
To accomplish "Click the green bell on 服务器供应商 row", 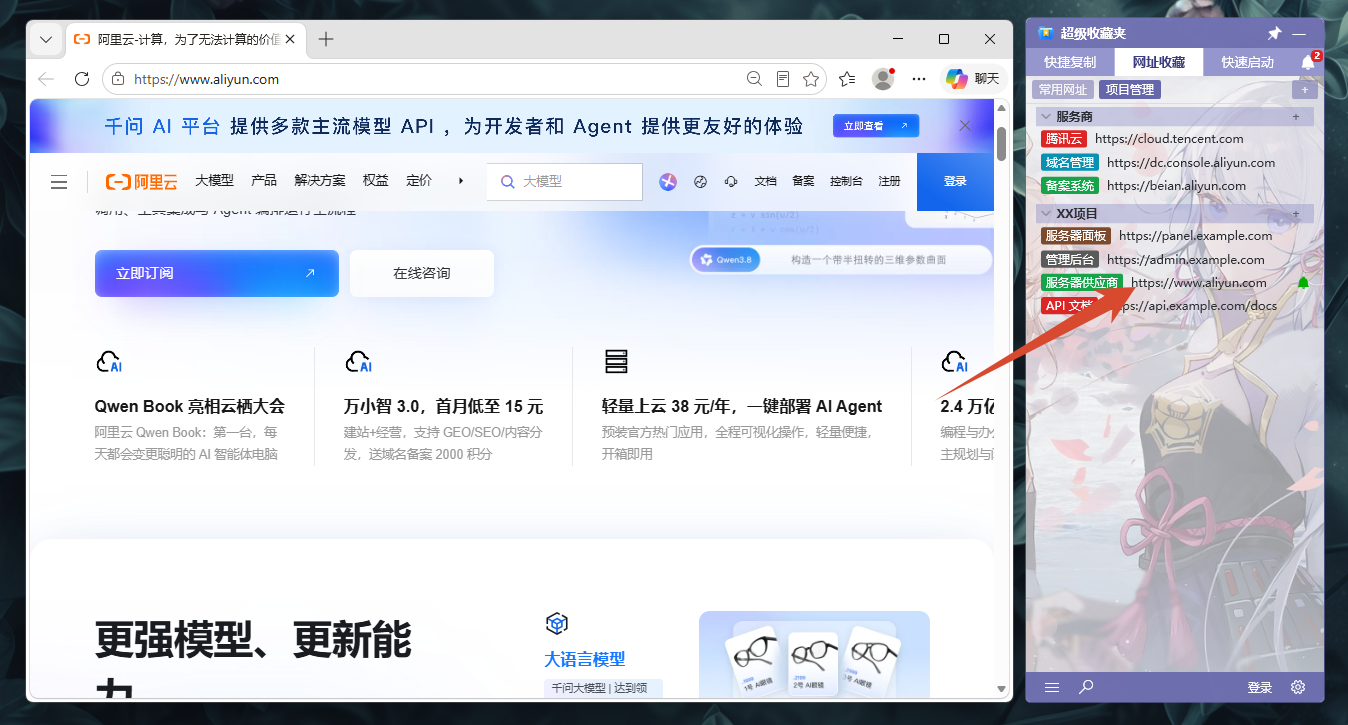I will click(1303, 283).
